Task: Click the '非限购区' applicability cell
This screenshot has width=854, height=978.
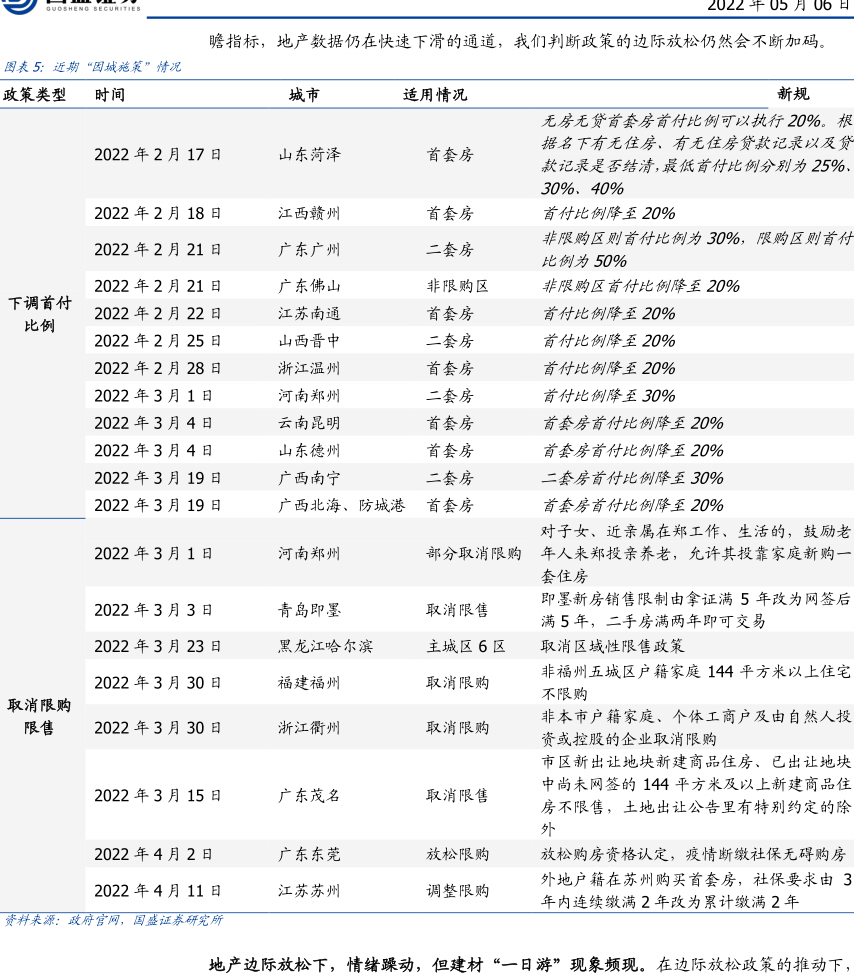Action: click(x=457, y=286)
